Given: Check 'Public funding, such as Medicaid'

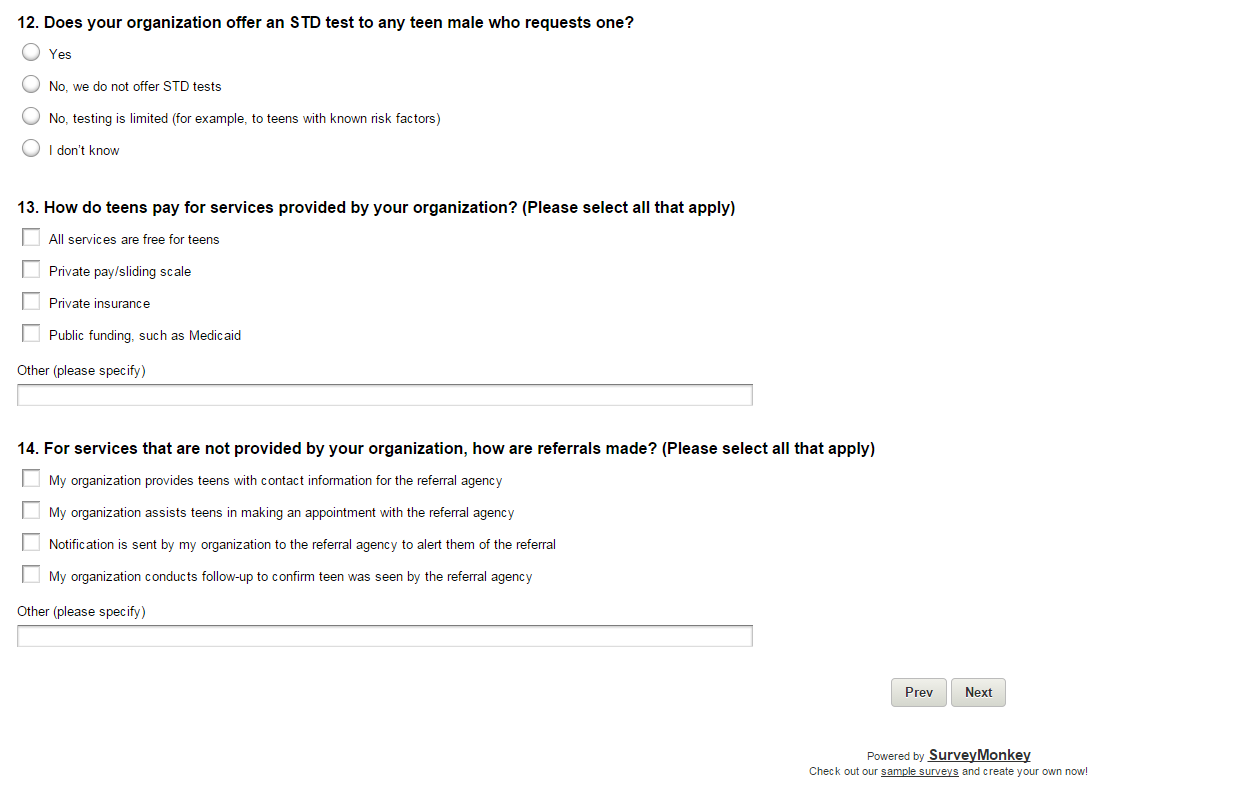Looking at the screenshot, I should point(31,334).
